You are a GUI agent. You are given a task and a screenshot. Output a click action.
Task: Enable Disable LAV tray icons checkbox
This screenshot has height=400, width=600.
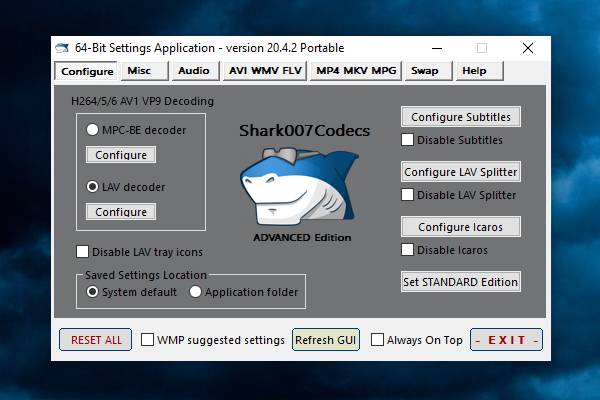tap(83, 252)
